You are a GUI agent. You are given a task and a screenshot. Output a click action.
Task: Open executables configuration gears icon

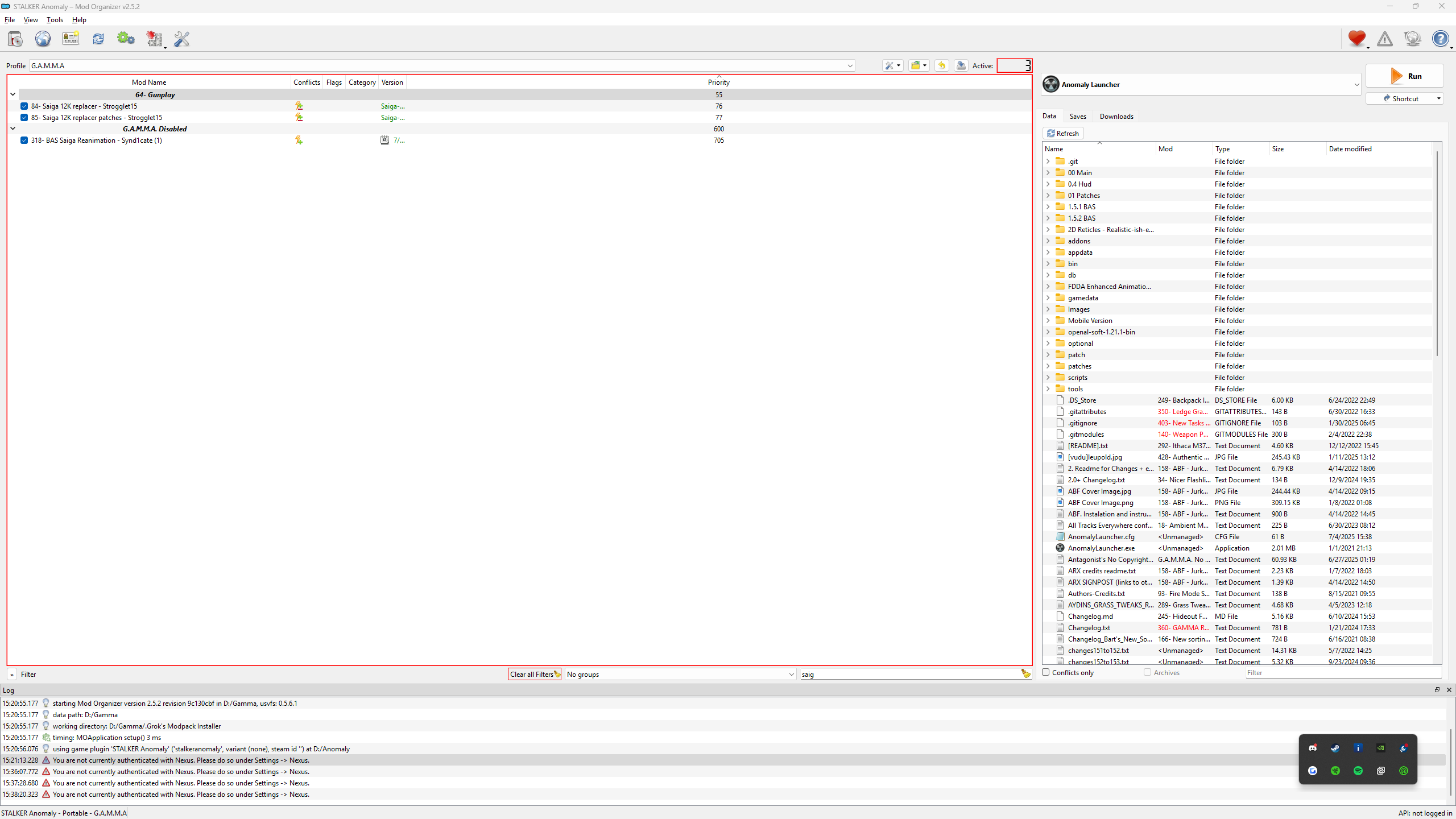(126, 39)
